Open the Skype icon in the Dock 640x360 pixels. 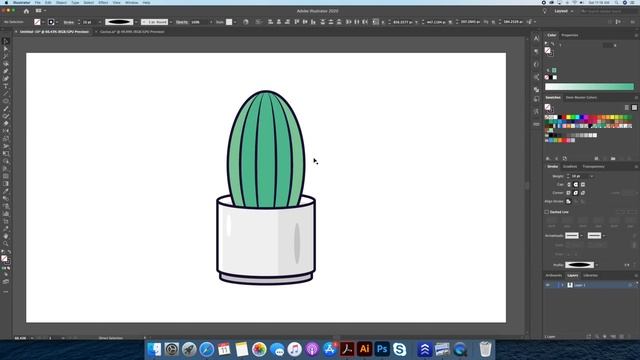tap(400, 349)
